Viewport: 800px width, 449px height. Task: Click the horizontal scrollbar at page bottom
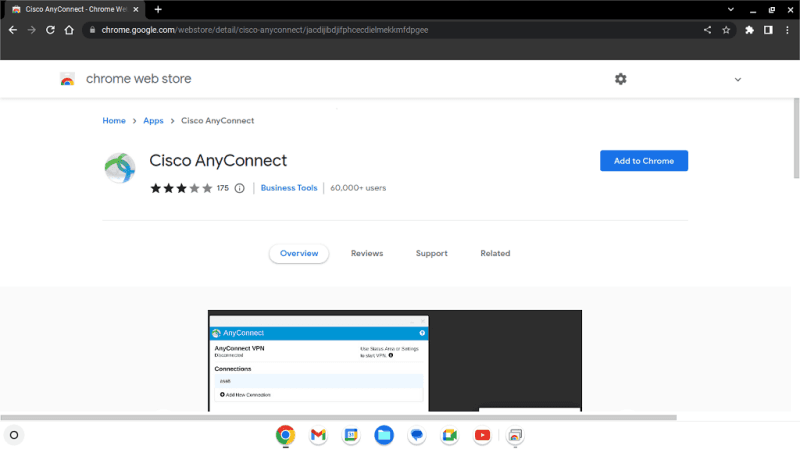pyautogui.click(x=340, y=417)
